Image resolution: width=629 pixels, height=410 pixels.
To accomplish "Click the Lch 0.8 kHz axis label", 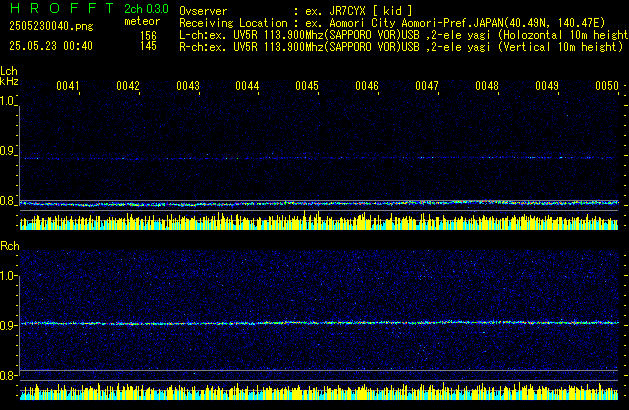I will 7,201.
